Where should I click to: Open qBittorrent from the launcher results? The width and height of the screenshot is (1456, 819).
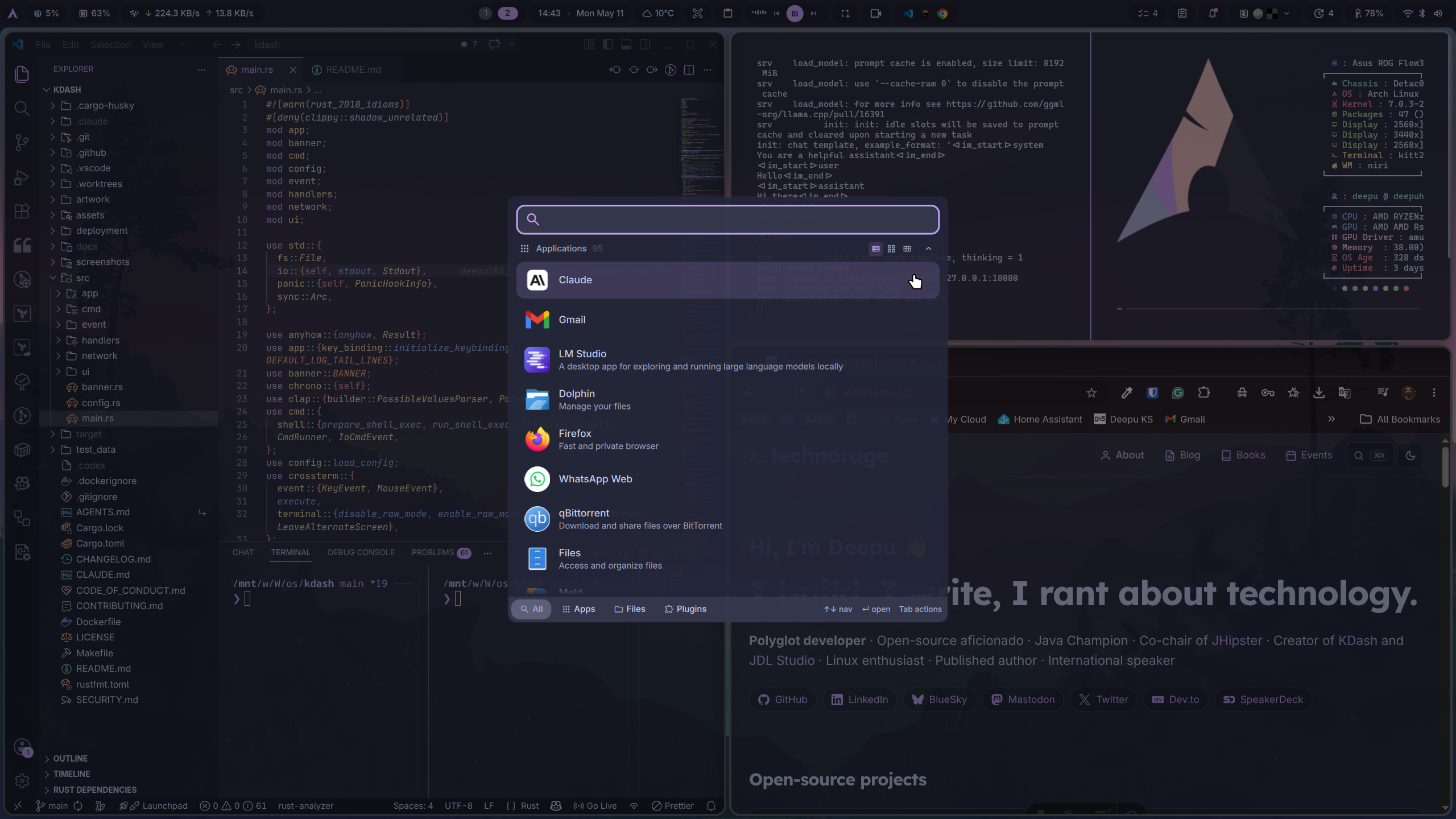click(727, 519)
